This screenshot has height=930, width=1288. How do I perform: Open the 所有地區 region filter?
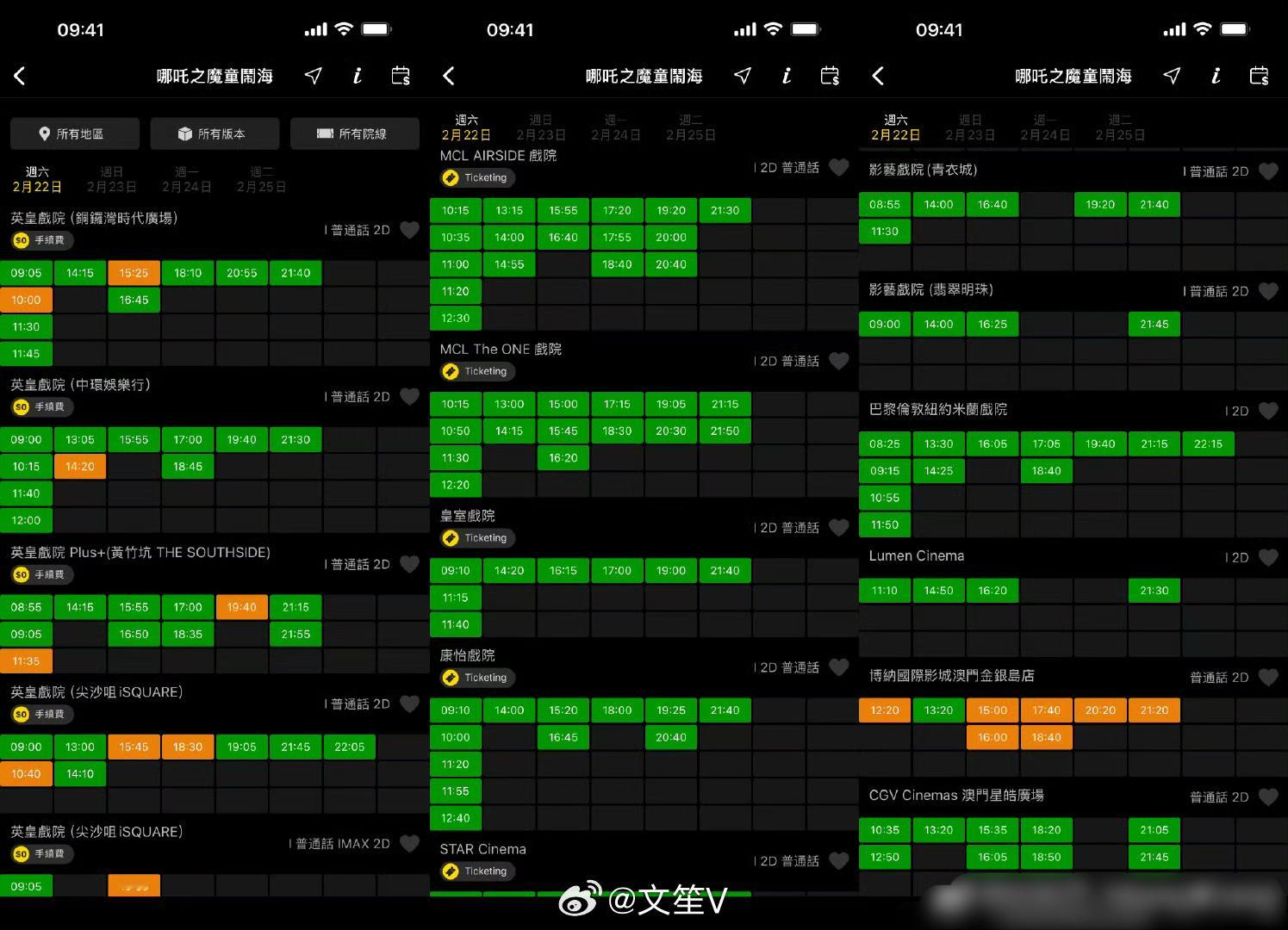point(74,133)
